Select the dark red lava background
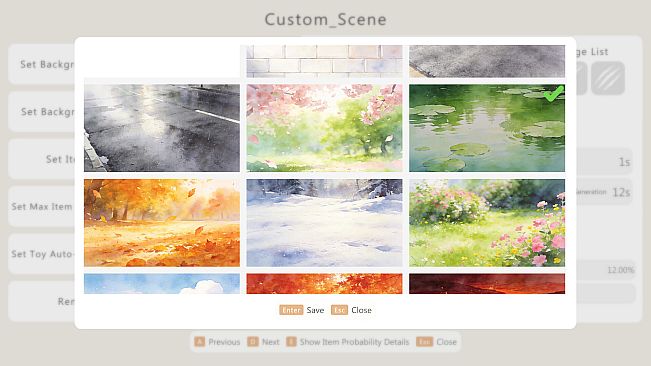 tap(487, 284)
